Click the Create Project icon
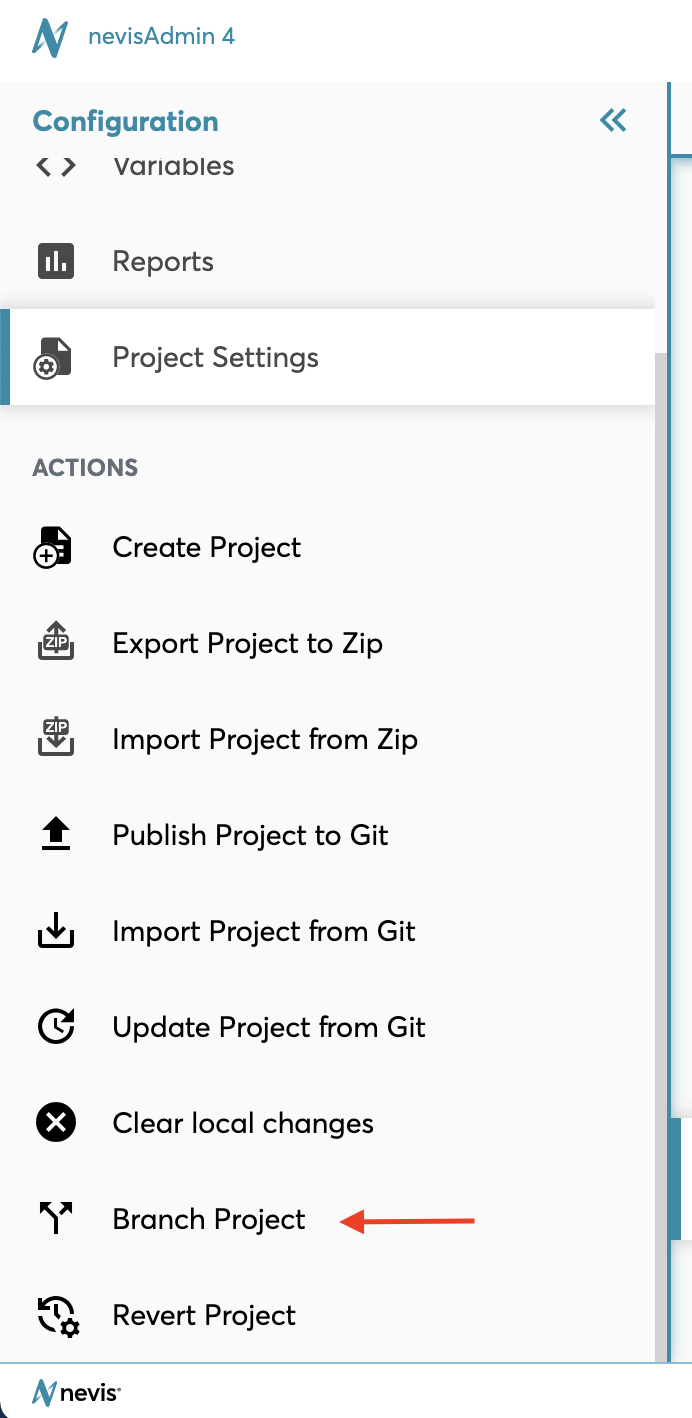Image resolution: width=692 pixels, height=1418 pixels. 54,548
